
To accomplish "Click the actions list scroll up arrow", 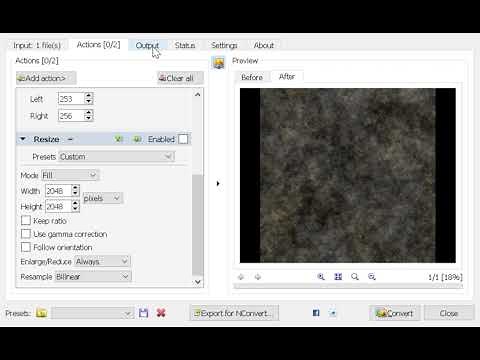I will click(x=197, y=95).
